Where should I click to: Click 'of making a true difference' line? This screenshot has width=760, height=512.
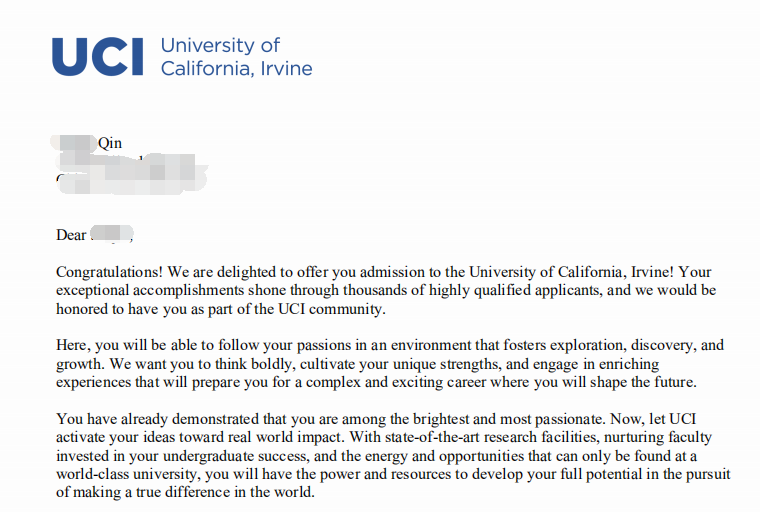click(x=151, y=492)
